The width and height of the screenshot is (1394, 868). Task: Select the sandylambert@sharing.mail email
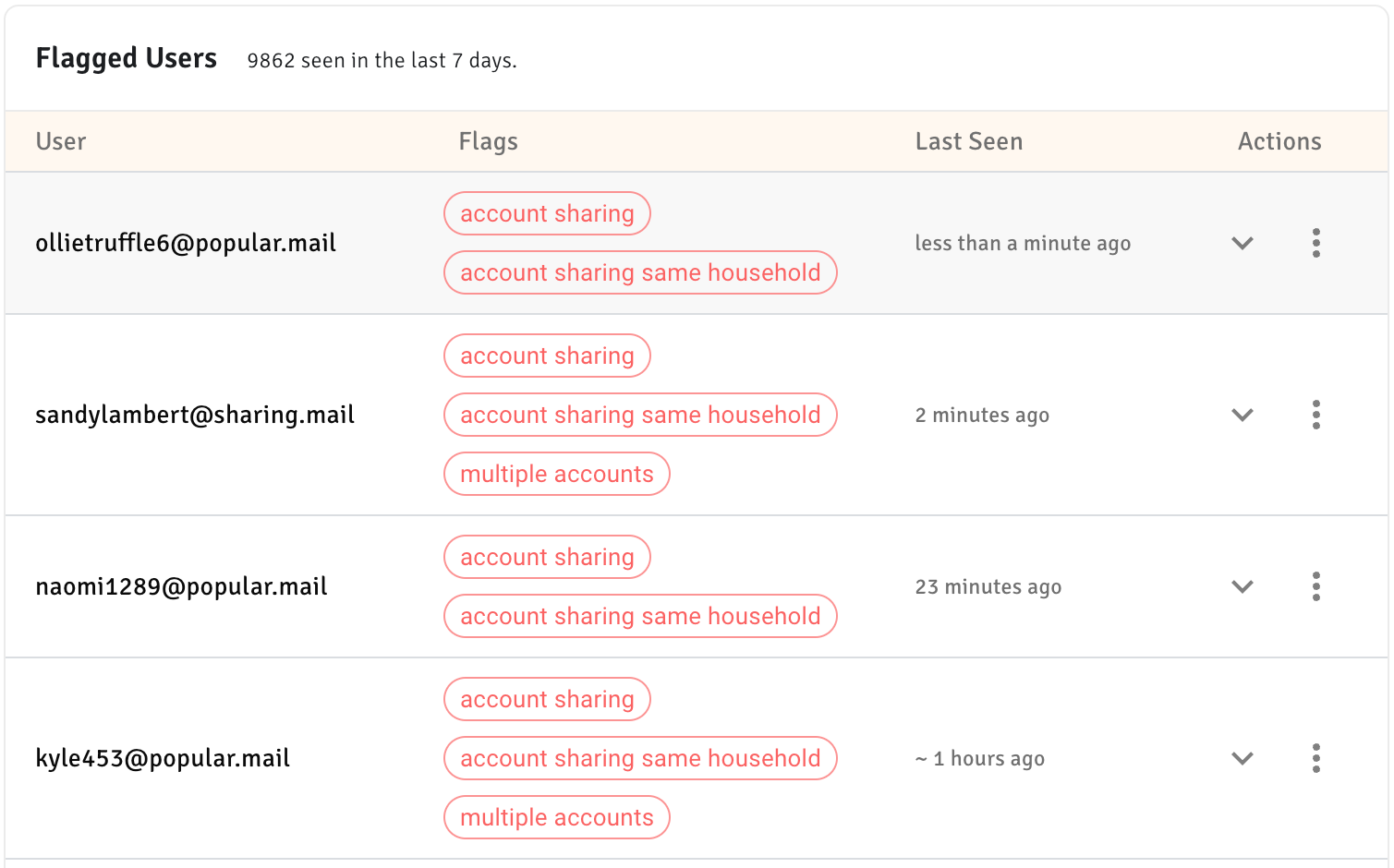tap(195, 415)
